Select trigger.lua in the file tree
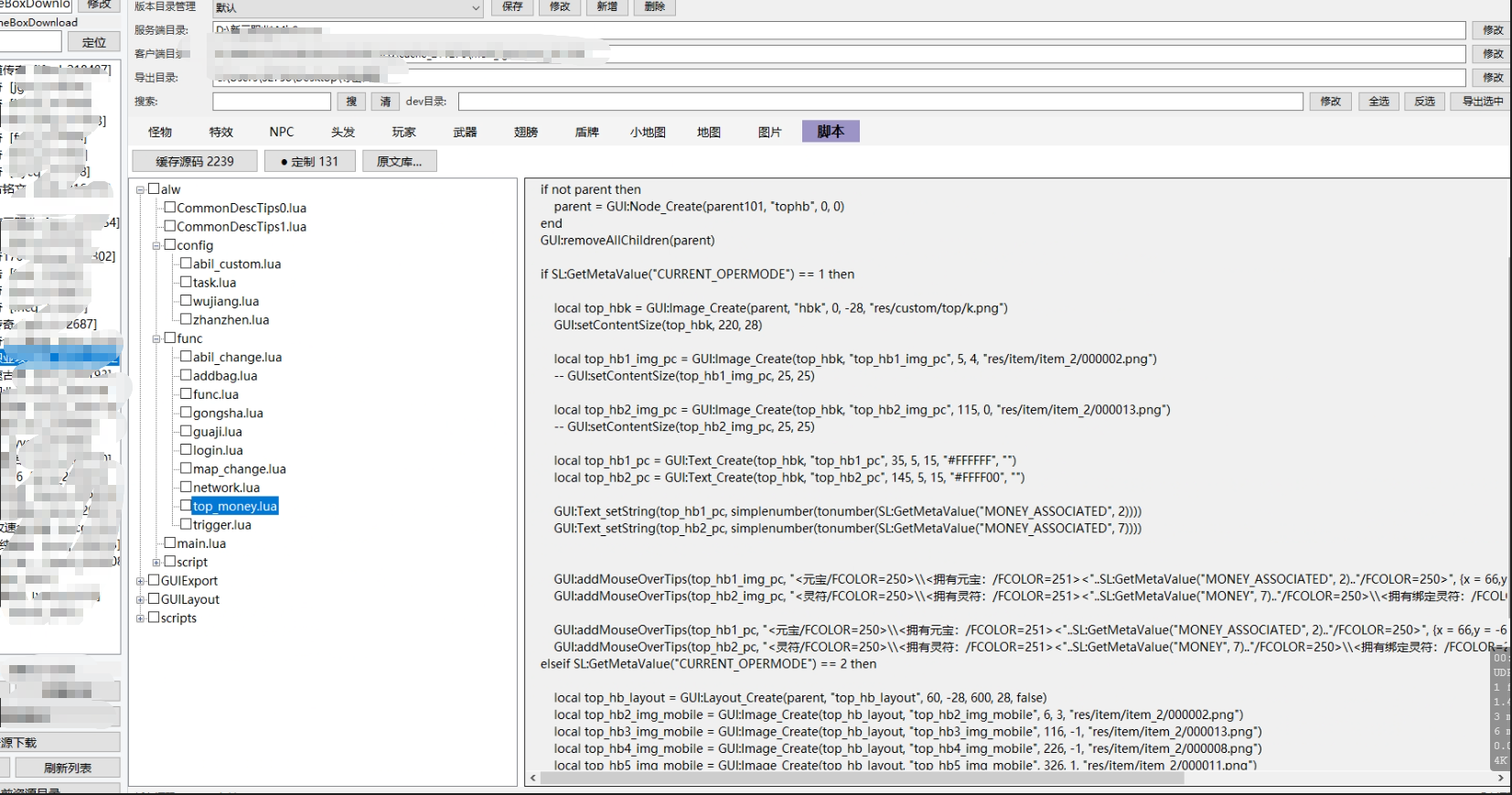The image size is (1512, 795). point(222,524)
